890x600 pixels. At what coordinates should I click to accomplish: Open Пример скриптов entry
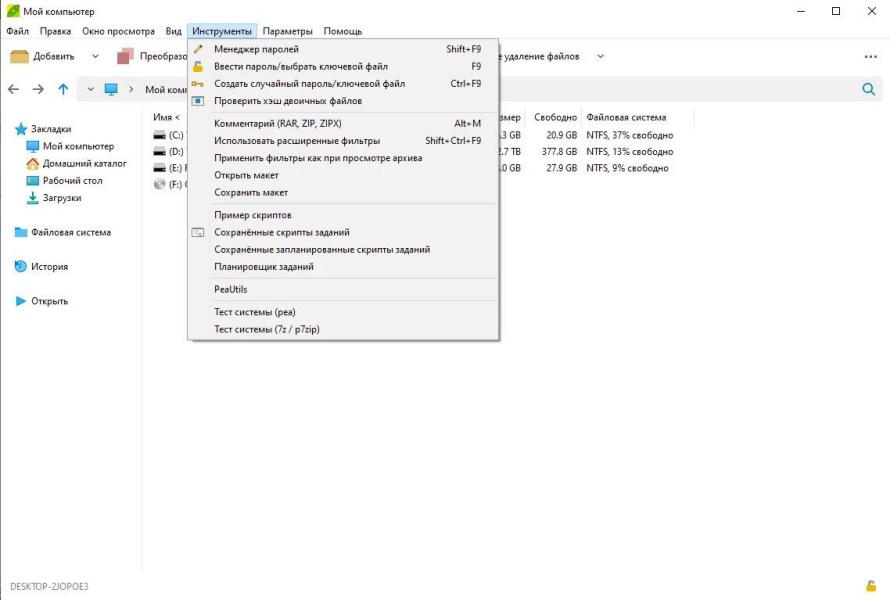343,215
